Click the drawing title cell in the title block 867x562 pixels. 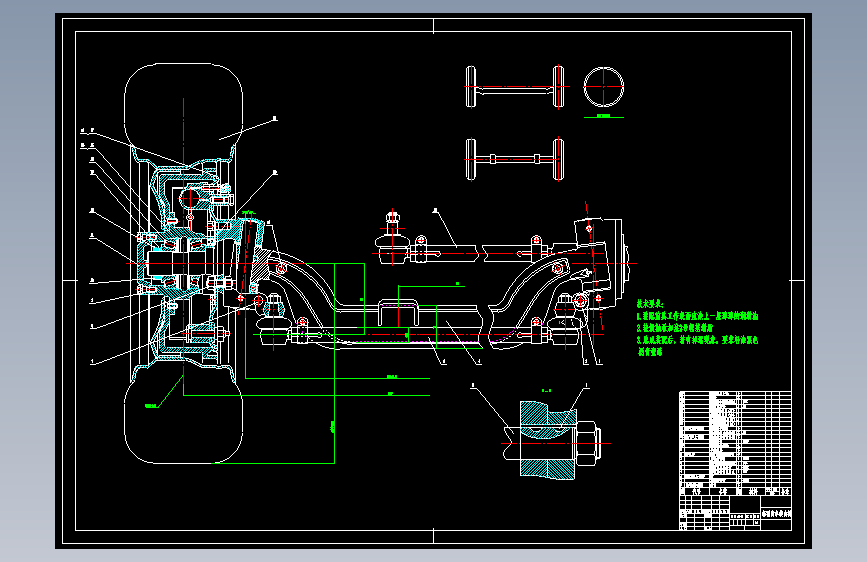(776, 514)
